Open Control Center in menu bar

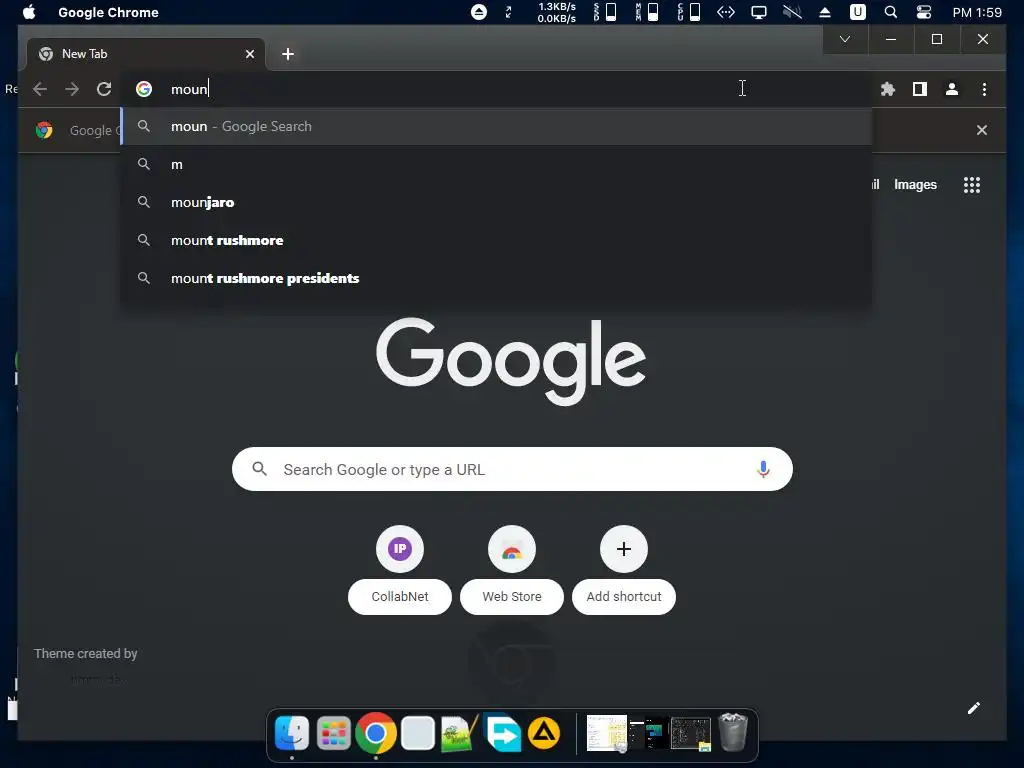pyautogui.click(x=923, y=12)
